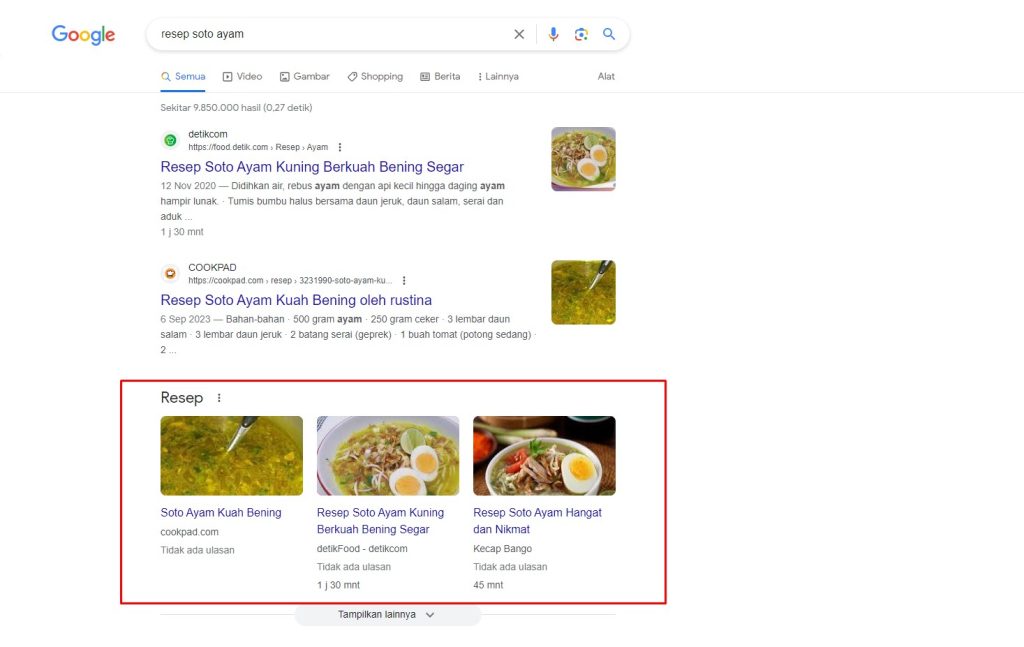This screenshot has height=647, width=1024.
Task: Click the Cookpad favicon beside the second result
Action: [170, 273]
